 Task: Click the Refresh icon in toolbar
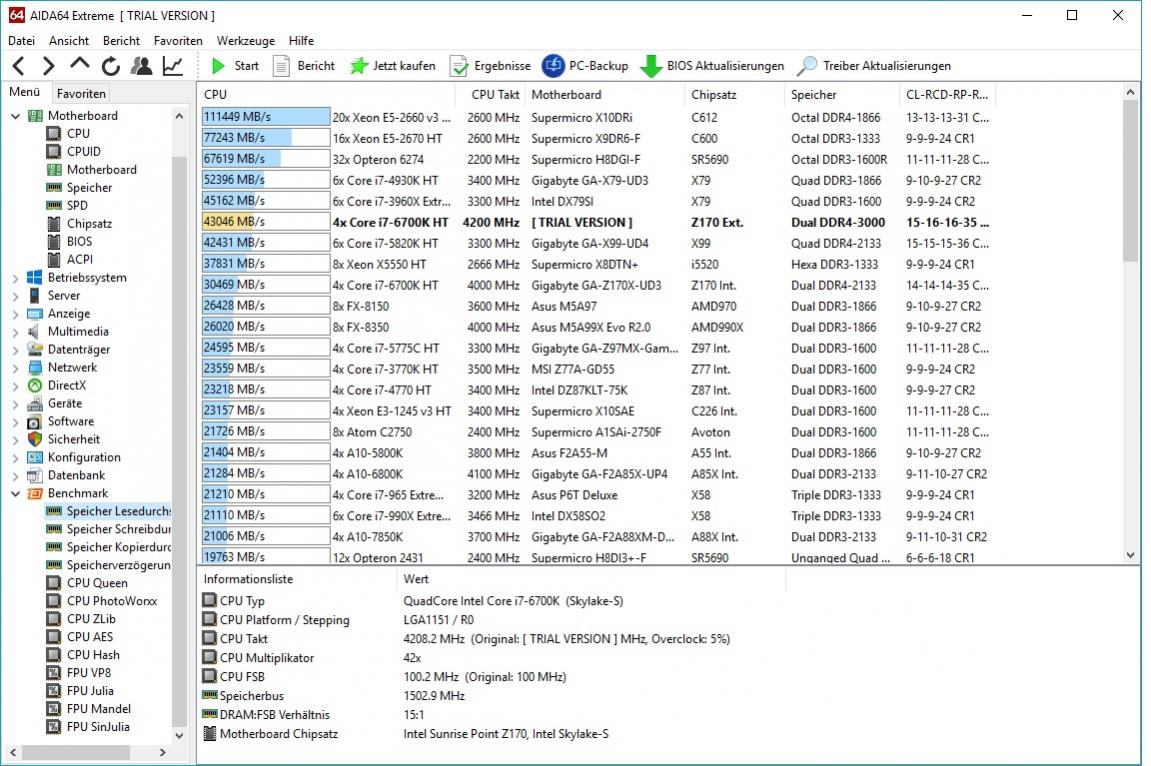111,66
